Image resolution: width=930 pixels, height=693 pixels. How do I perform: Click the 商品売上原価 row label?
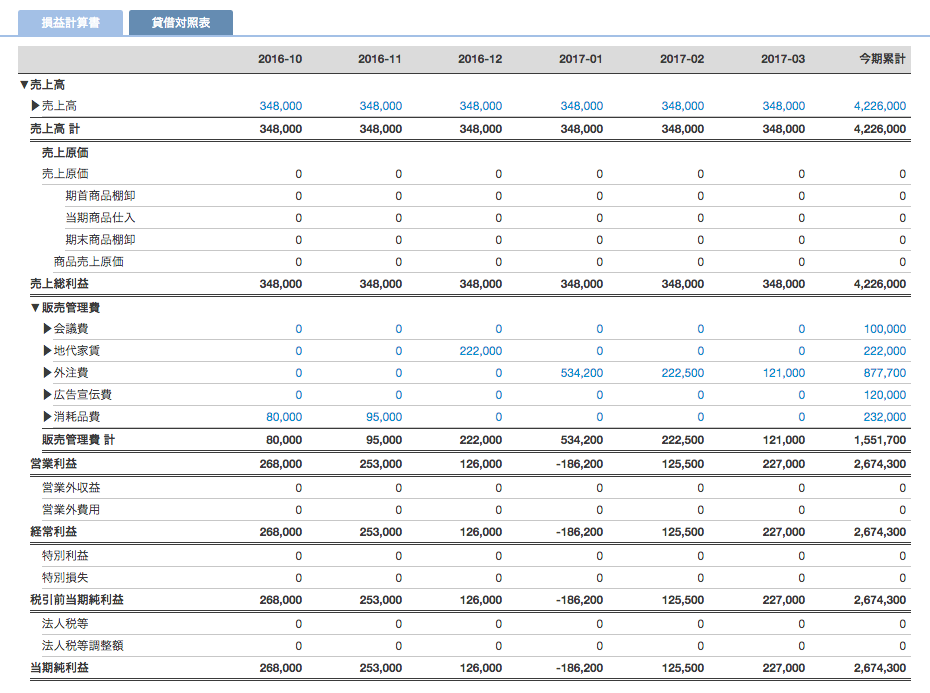click(88, 262)
